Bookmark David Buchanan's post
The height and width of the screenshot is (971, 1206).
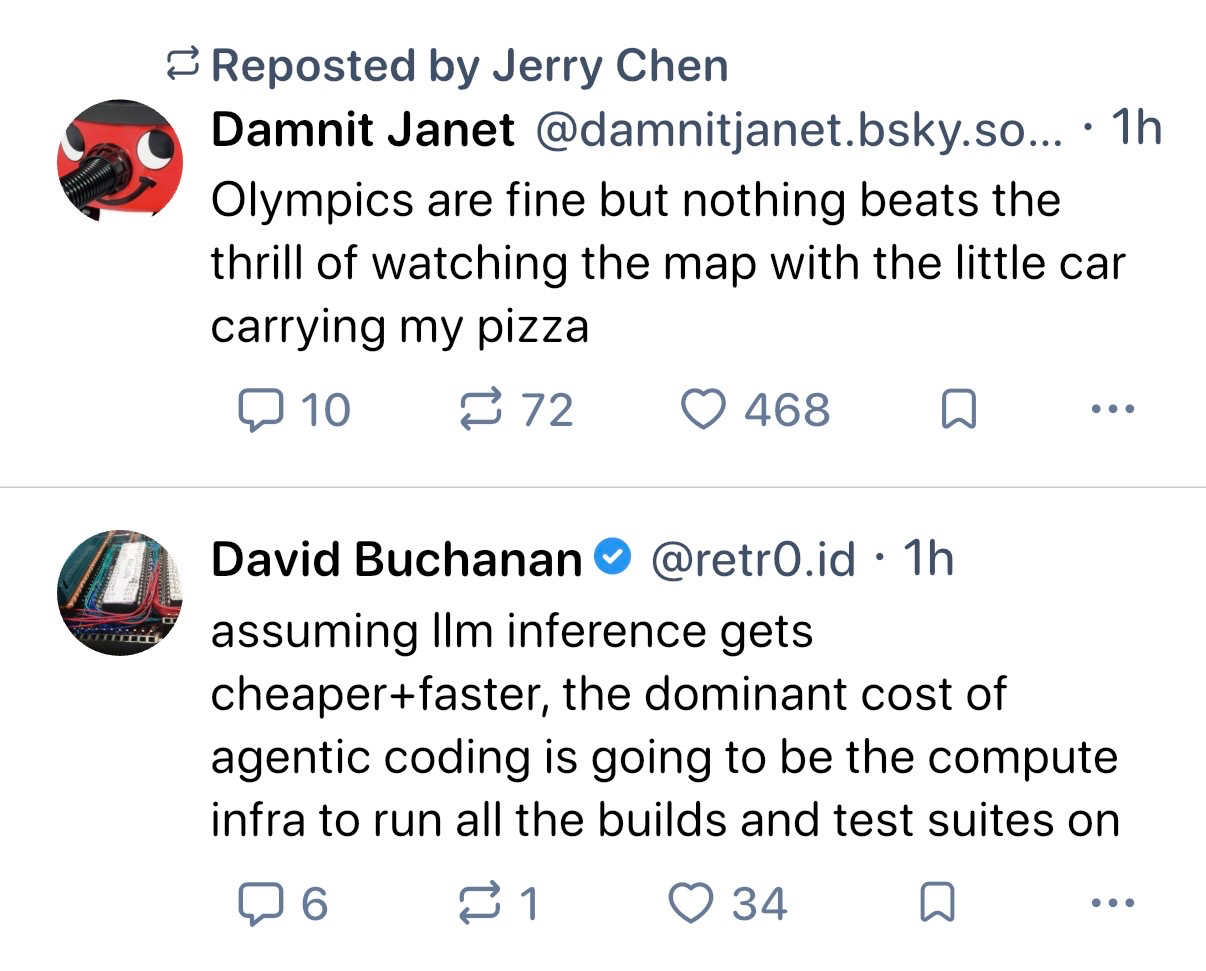point(935,904)
